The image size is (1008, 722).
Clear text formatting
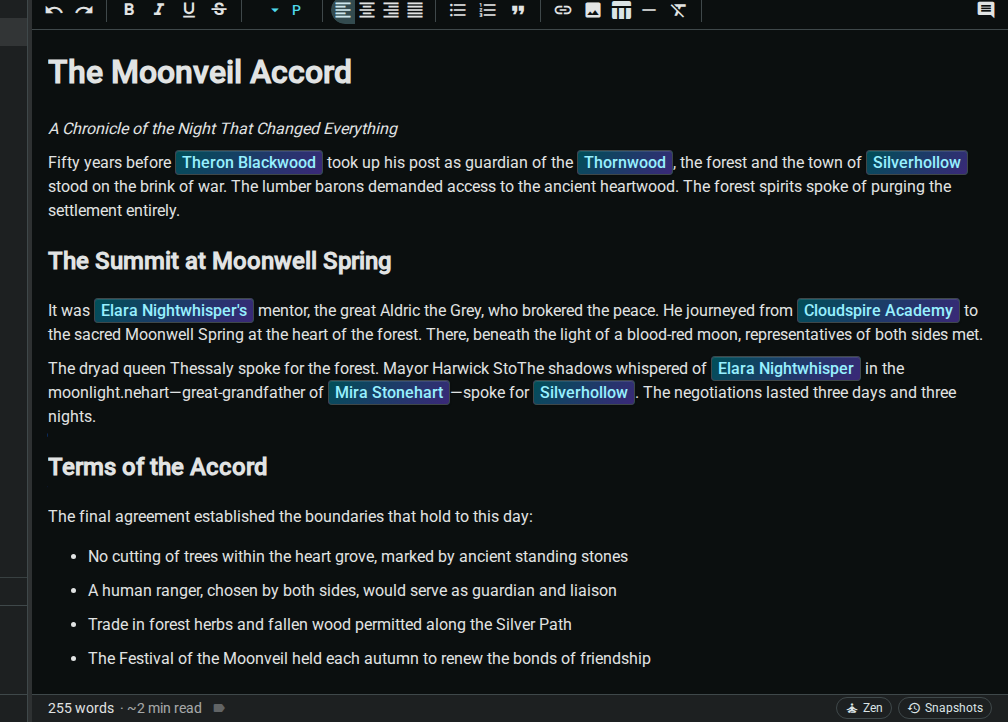678,10
